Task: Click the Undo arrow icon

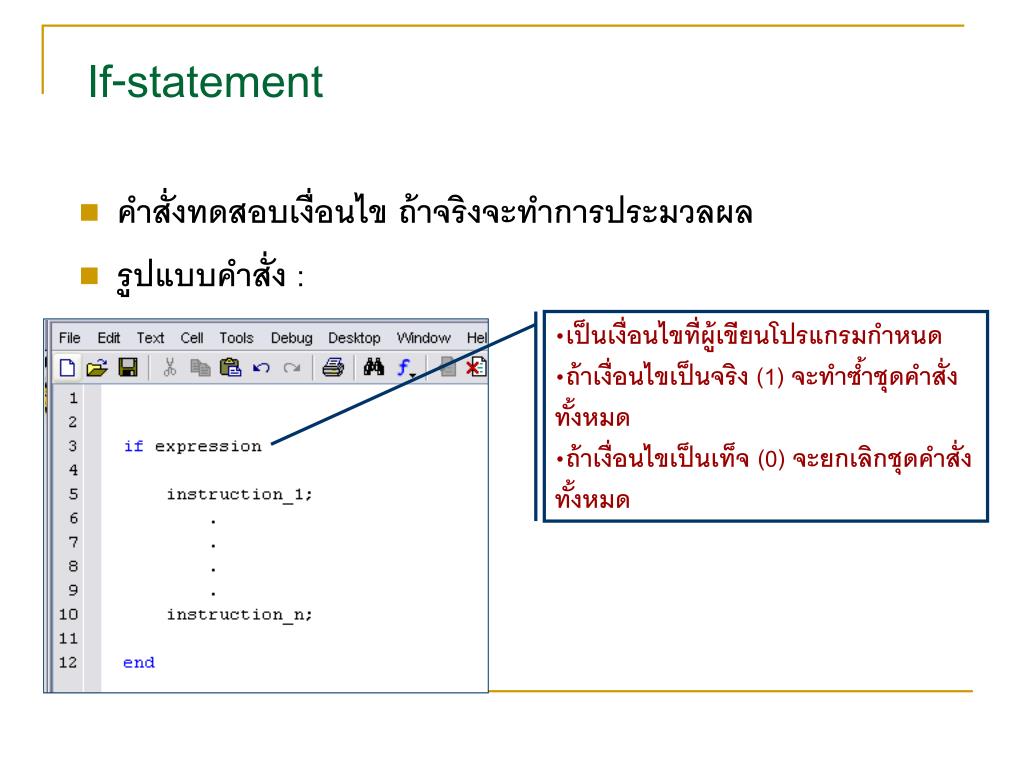Action: (261, 368)
